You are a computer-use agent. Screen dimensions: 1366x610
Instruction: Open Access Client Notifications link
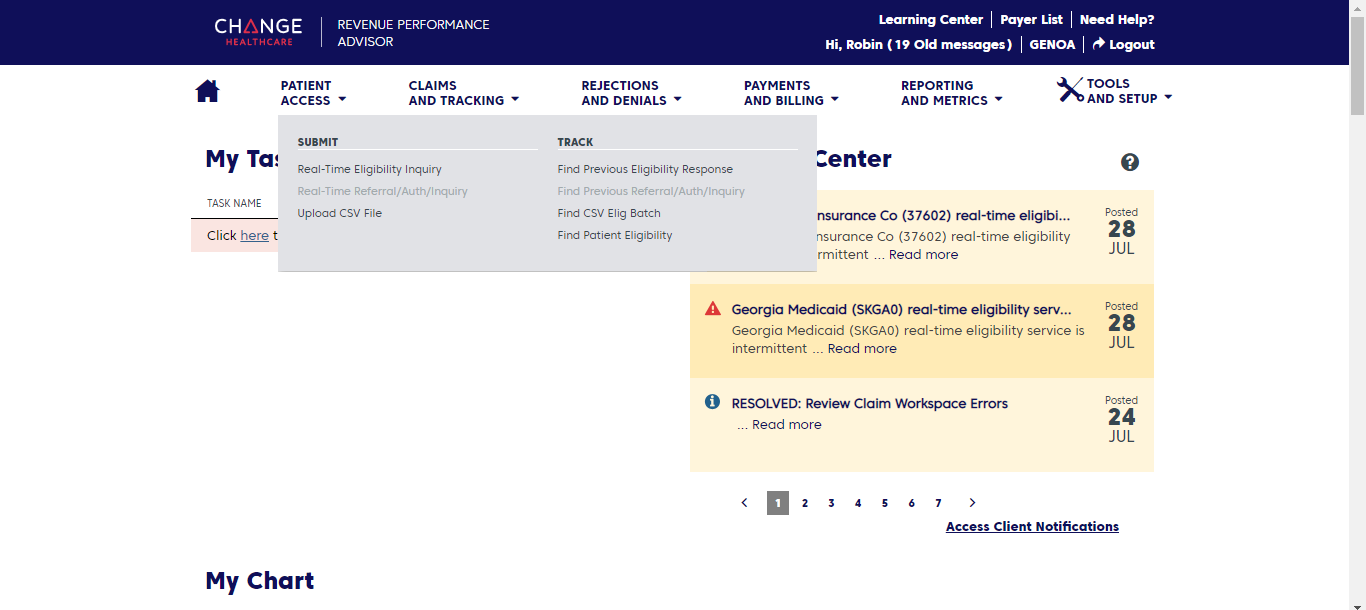[x=1032, y=527]
